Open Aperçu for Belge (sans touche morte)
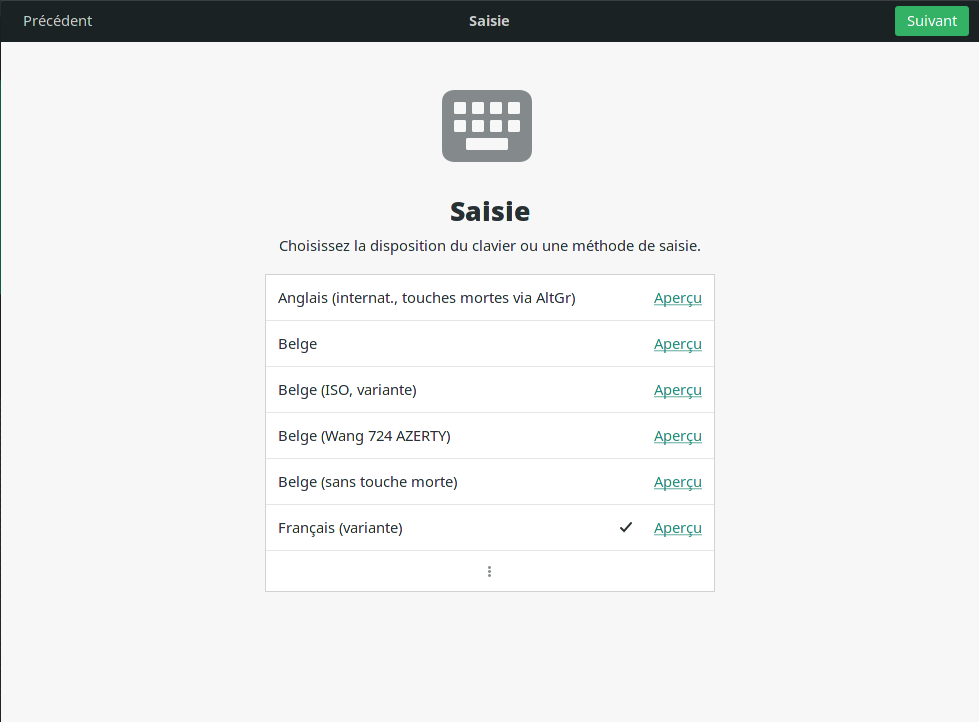 (677, 482)
